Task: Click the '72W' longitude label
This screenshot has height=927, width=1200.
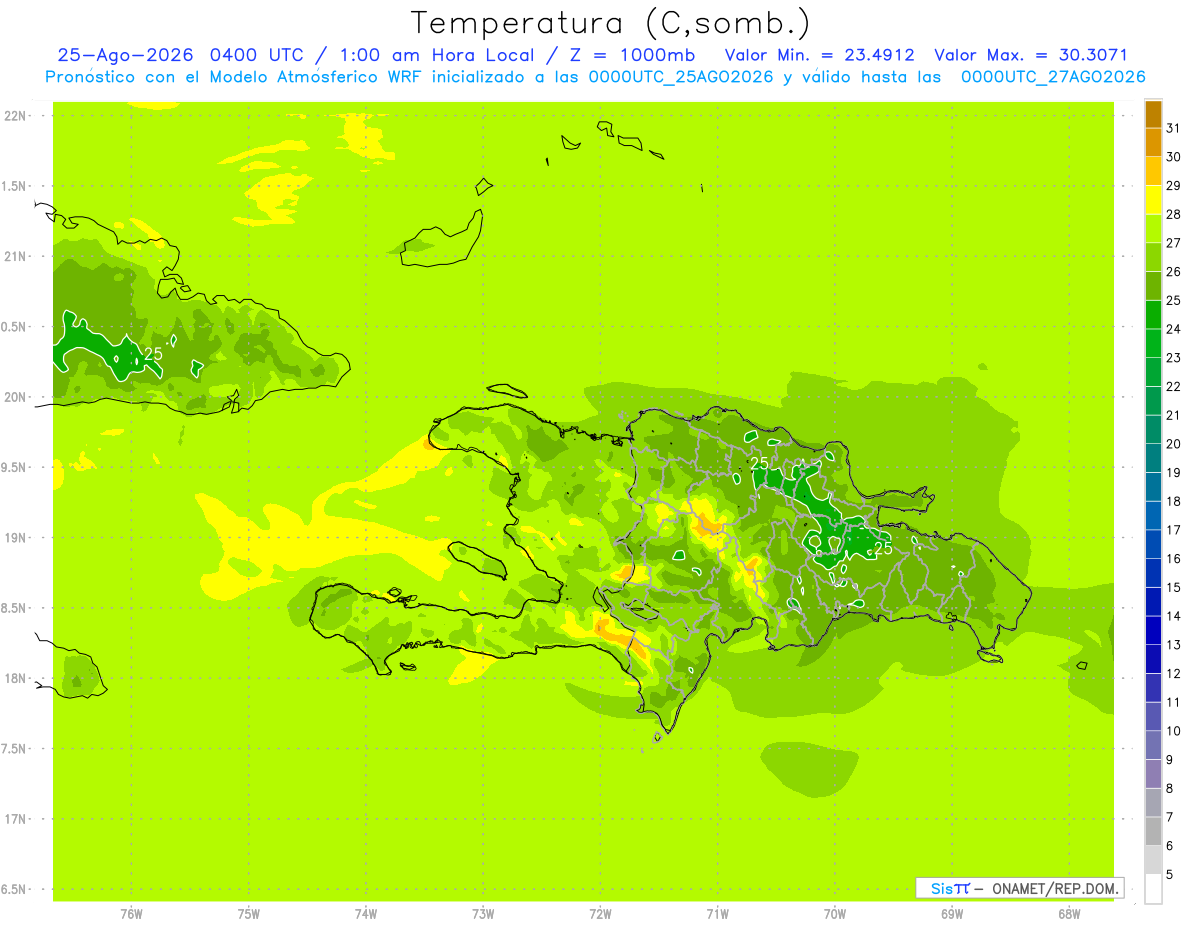Action: tap(600, 914)
